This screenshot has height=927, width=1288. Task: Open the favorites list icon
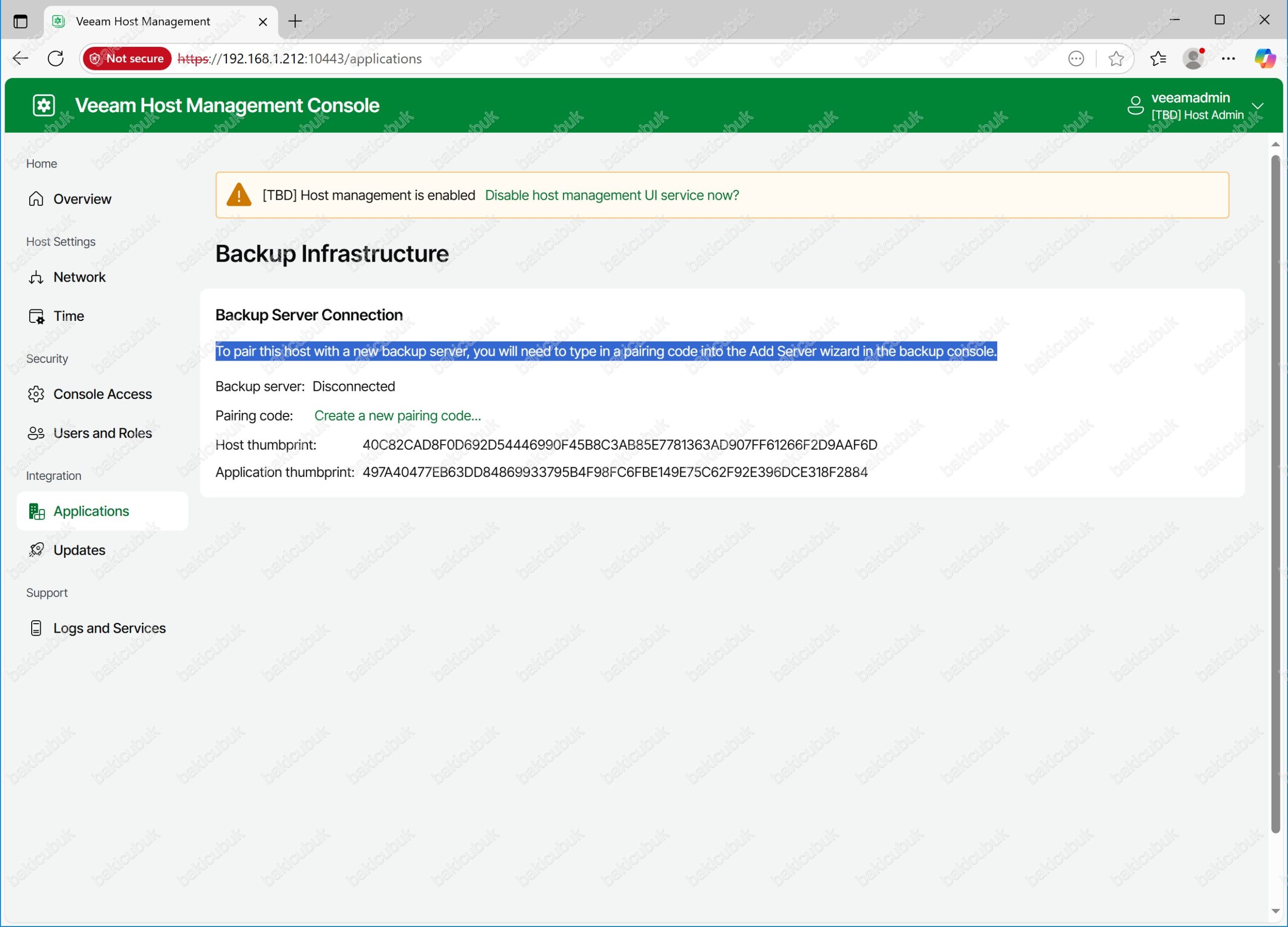pos(1158,58)
